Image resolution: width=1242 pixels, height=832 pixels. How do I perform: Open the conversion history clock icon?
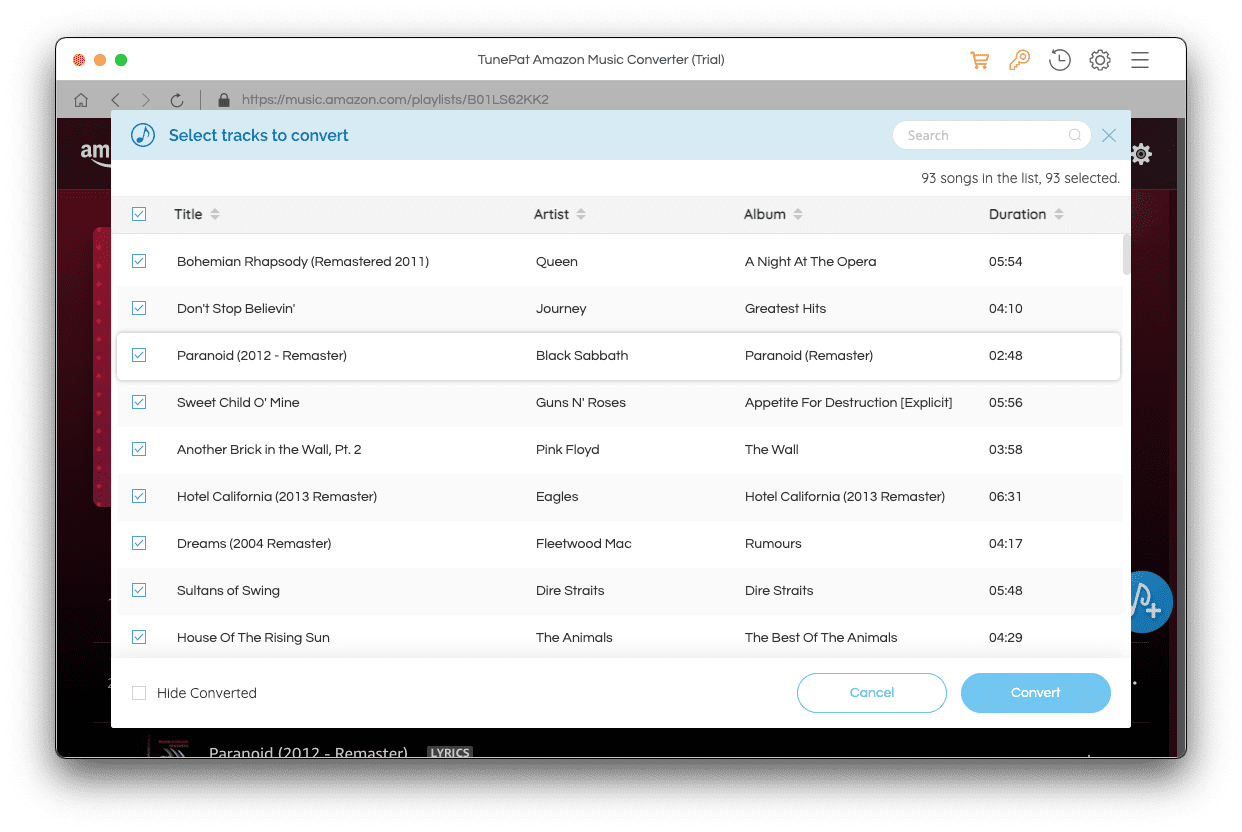[x=1060, y=60]
